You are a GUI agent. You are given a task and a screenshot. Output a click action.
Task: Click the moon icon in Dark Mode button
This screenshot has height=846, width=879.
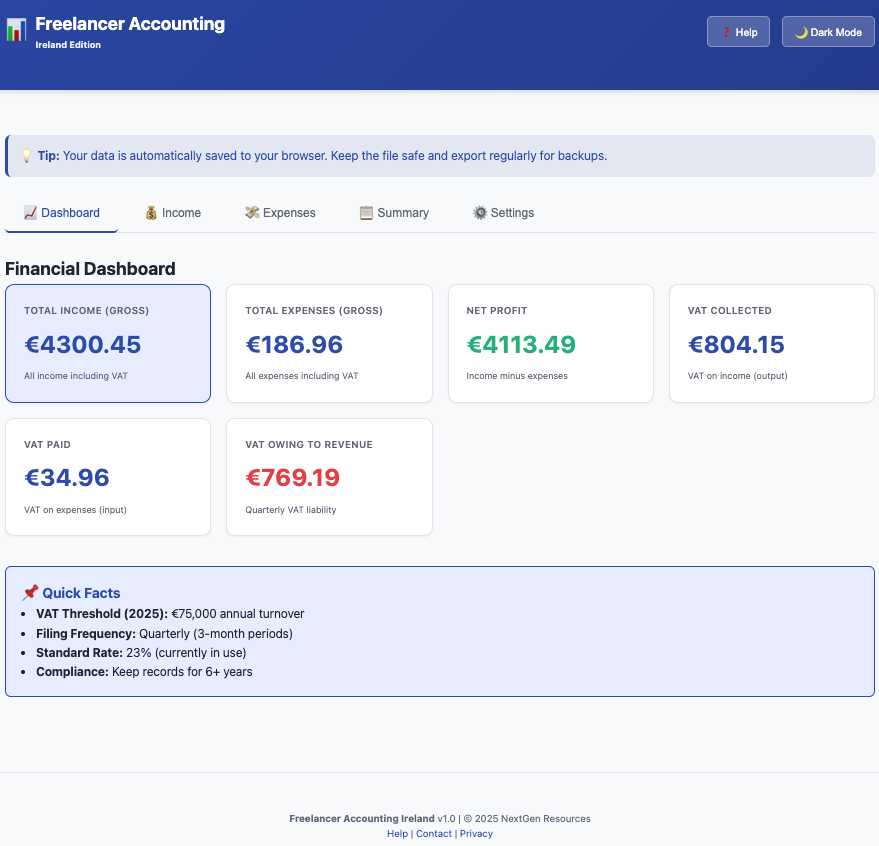pyautogui.click(x=801, y=33)
